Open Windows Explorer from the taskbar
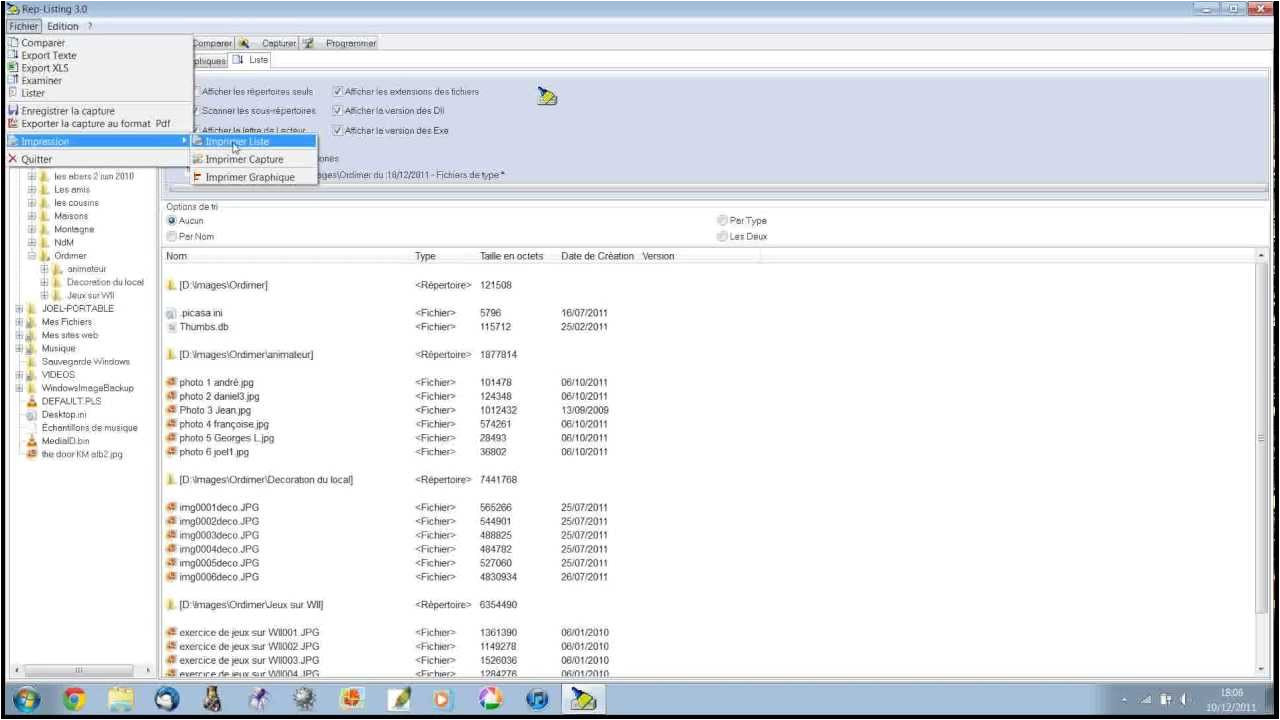Viewport: 1280px width, 720px height. click(x=122, y=701)
